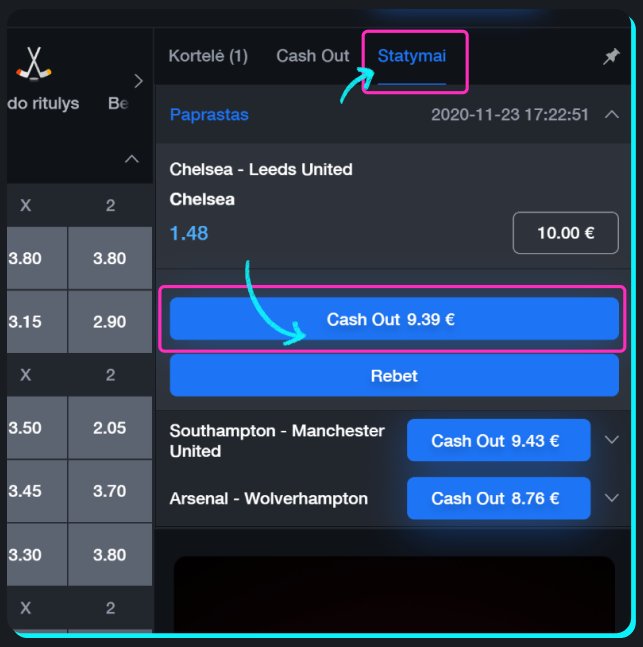Select odds 2.90 in the left table
The image size is (643, 647).
(110, 321)
